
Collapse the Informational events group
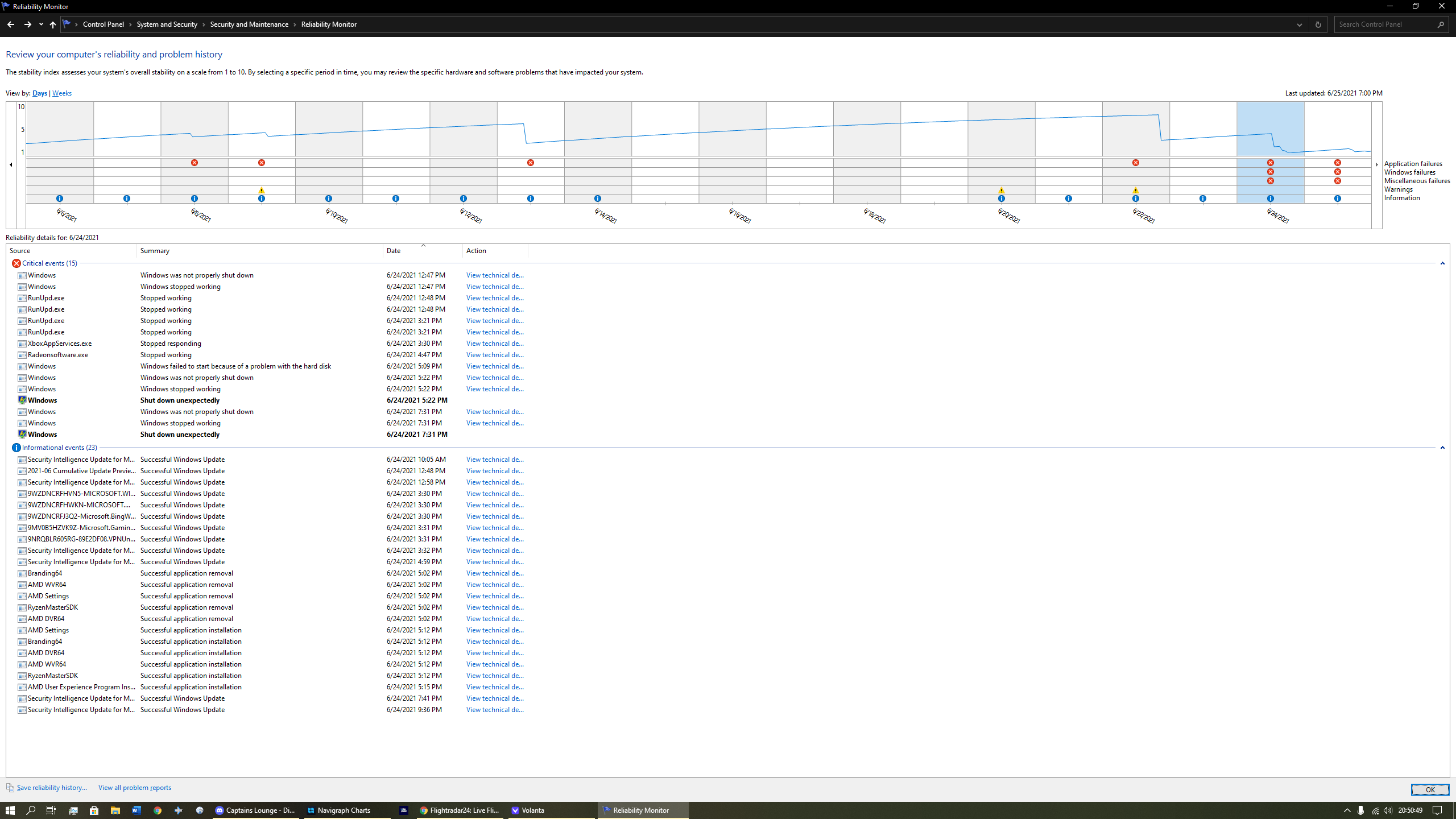(1442, 448)
